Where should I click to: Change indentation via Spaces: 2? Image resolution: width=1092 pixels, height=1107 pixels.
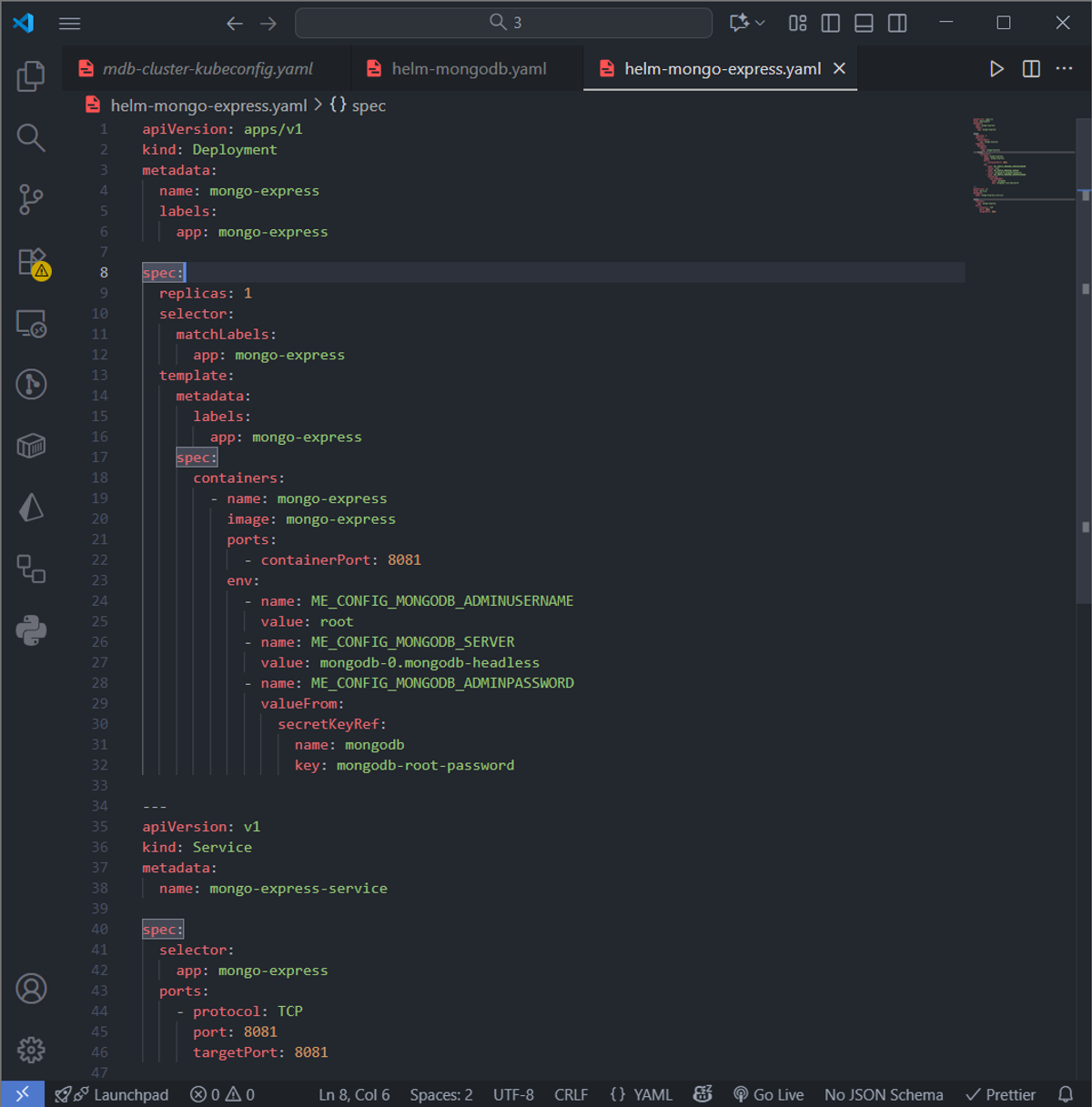point(441,1094)
